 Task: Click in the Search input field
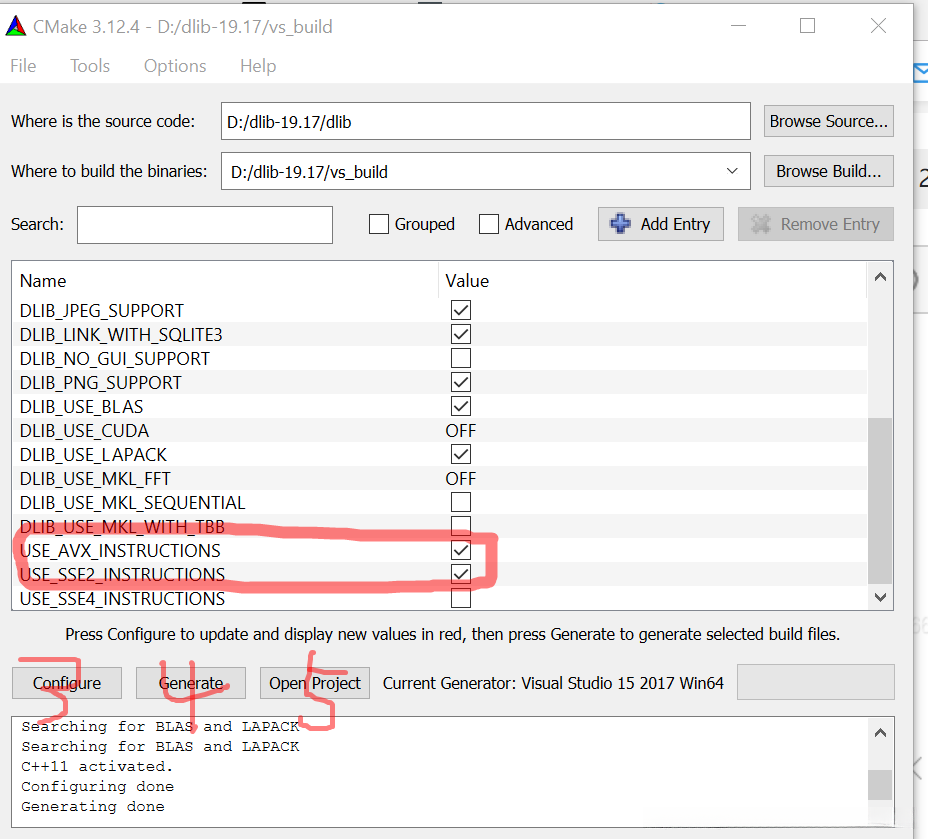205,225
